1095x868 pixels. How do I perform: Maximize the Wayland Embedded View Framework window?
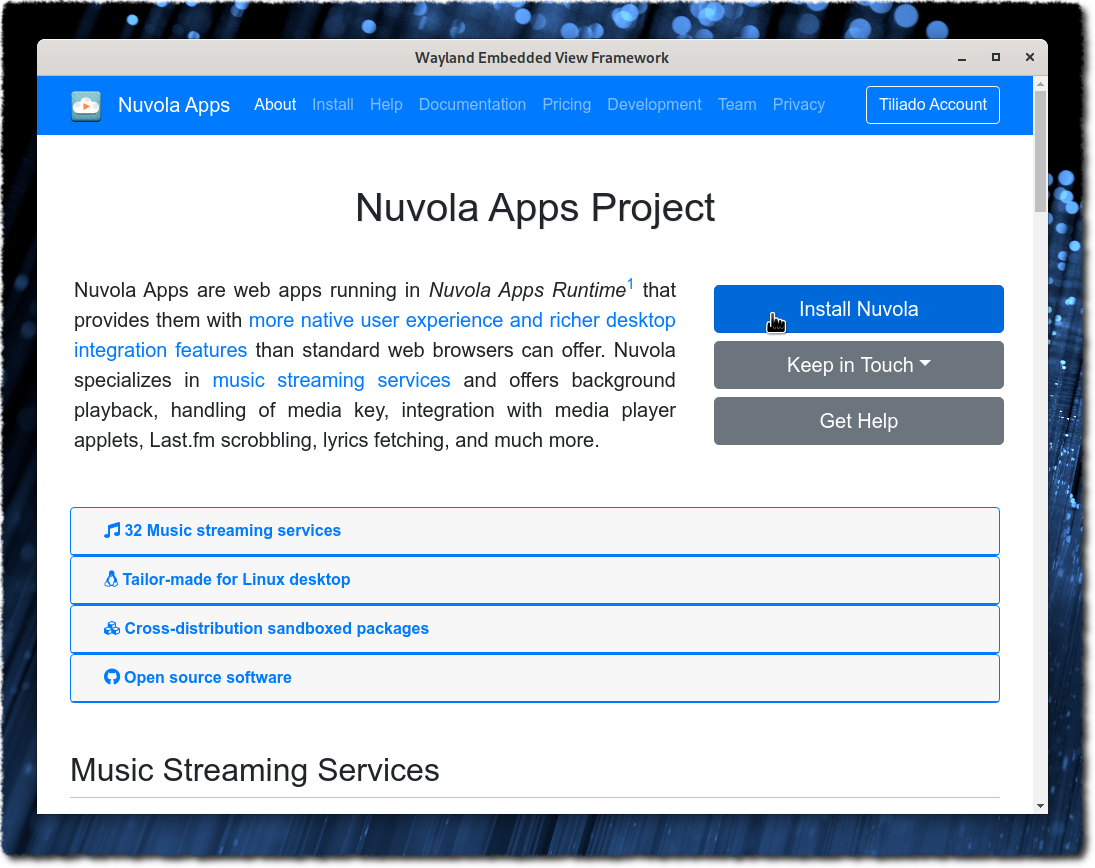pos(996,57)
